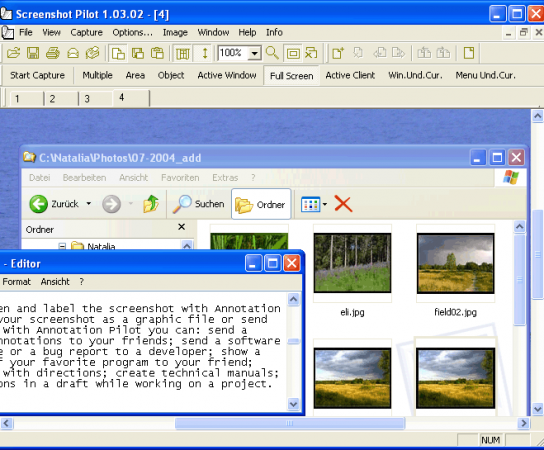Image resolution: width=544 pixels, height=450 pixels.
Task: Open the Image menu
Action: click(x=175, y=32)
